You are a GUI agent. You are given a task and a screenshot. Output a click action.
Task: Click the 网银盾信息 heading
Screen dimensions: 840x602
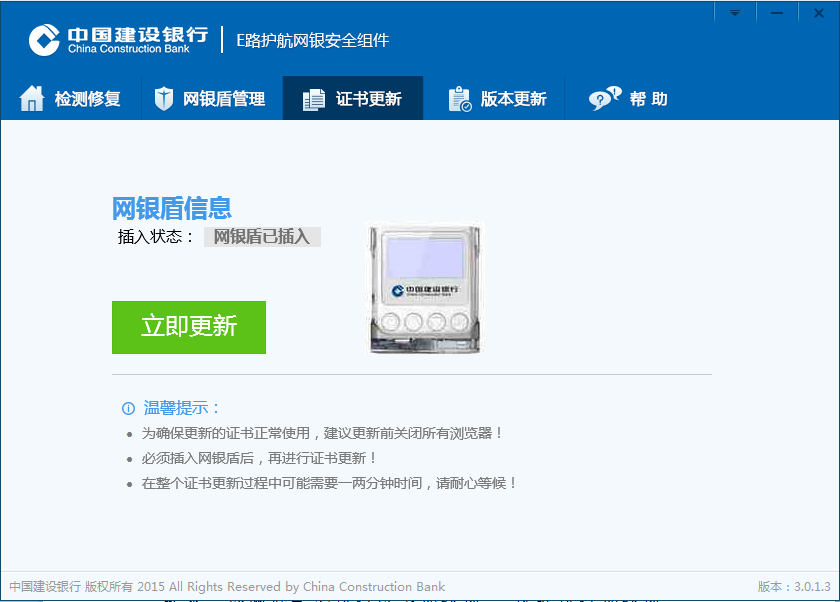click(x=171, y=208)
